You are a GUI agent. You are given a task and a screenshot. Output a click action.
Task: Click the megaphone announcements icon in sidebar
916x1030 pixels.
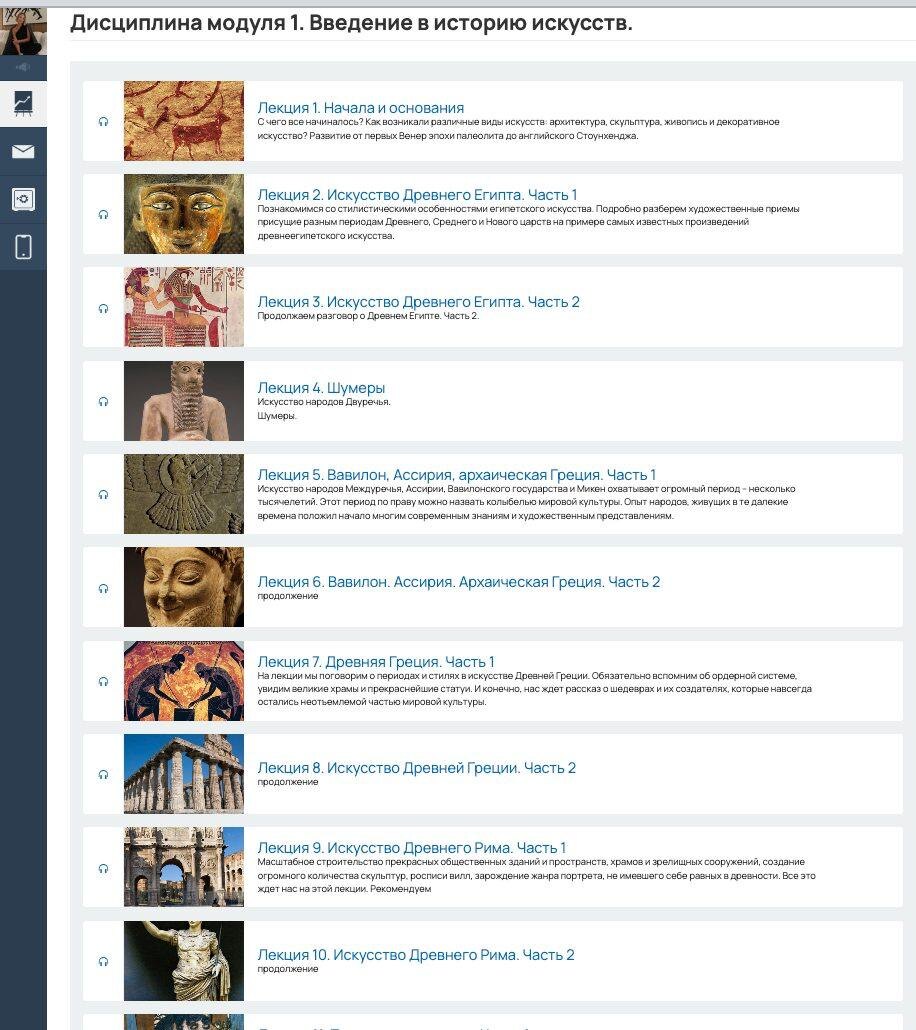pyautogui.click(x=23, y=67)
